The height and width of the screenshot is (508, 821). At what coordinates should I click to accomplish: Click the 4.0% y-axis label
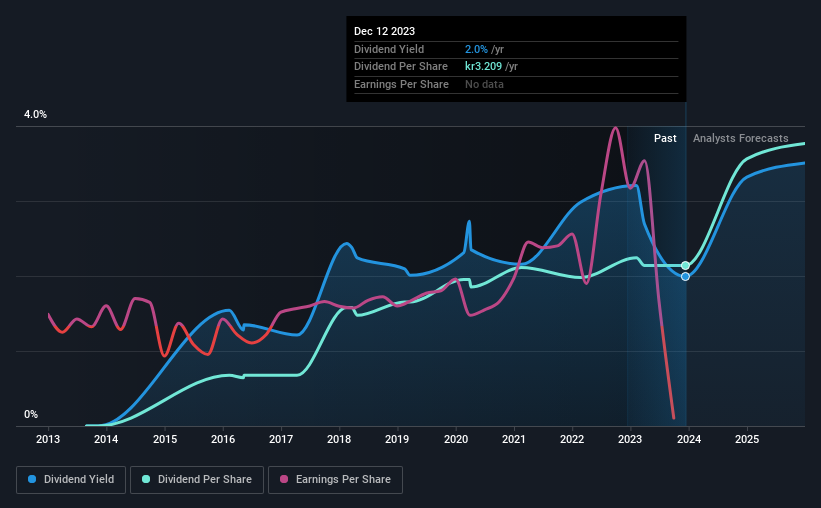pyautogui.click(x=35, y=114)
